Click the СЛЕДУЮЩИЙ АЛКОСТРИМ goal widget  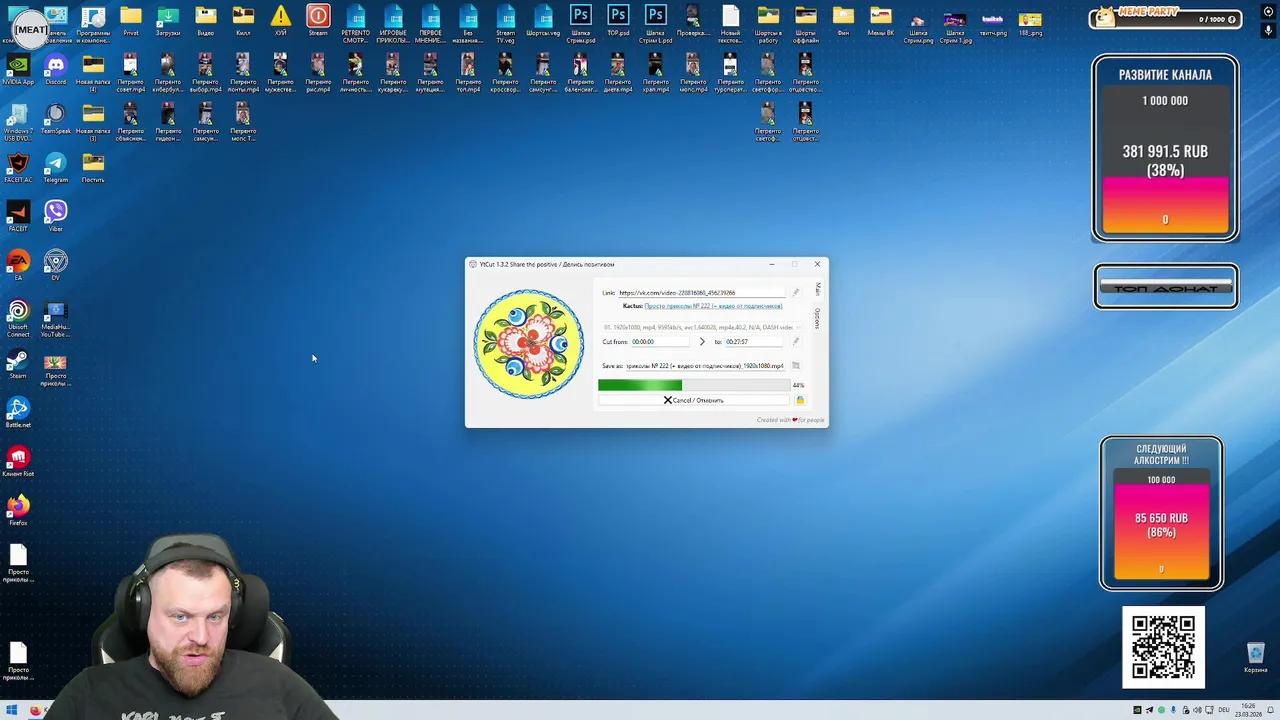click(1161, 513)
